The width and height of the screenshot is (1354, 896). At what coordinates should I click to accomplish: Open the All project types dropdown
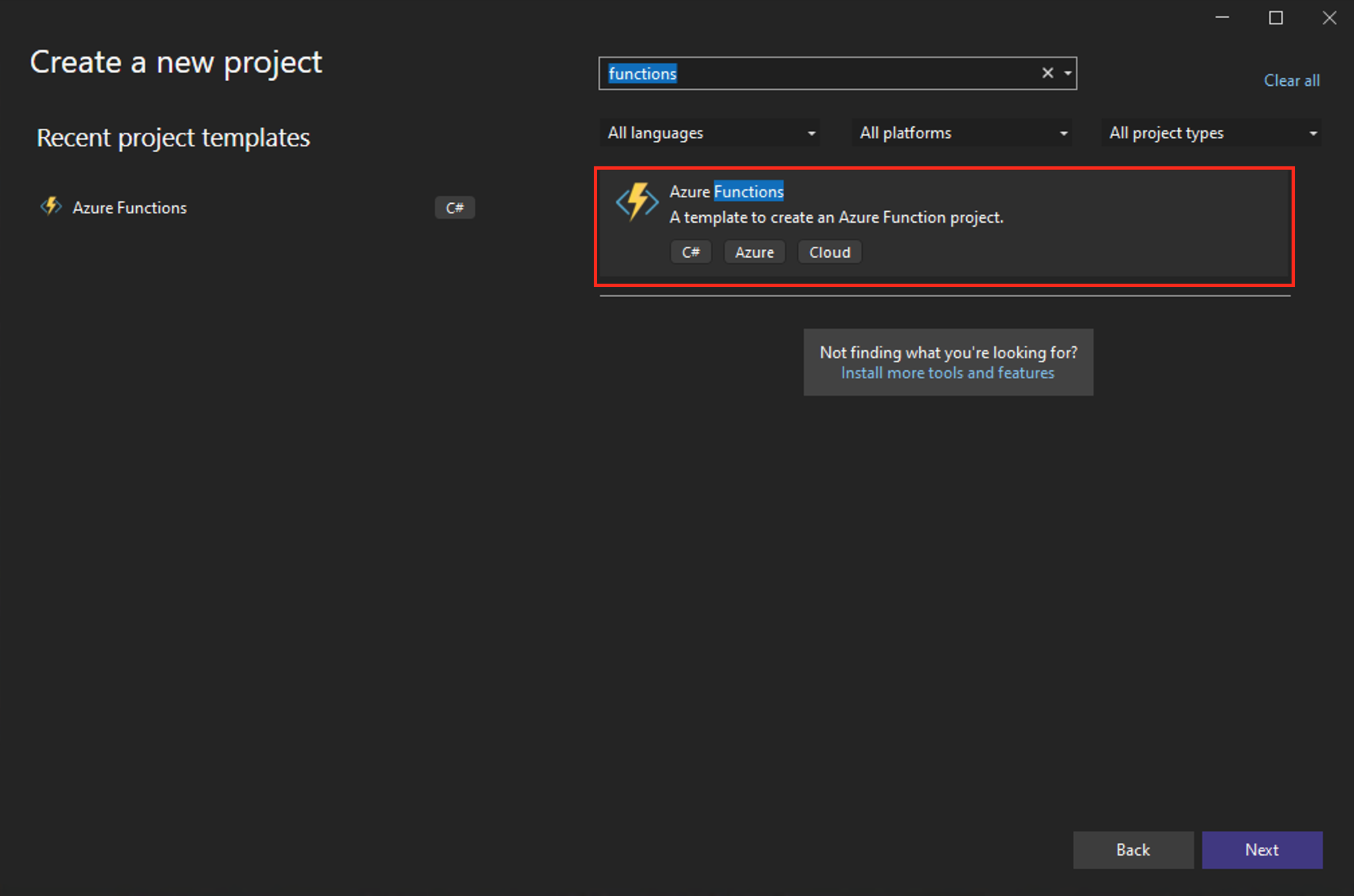pos(1210,132)
